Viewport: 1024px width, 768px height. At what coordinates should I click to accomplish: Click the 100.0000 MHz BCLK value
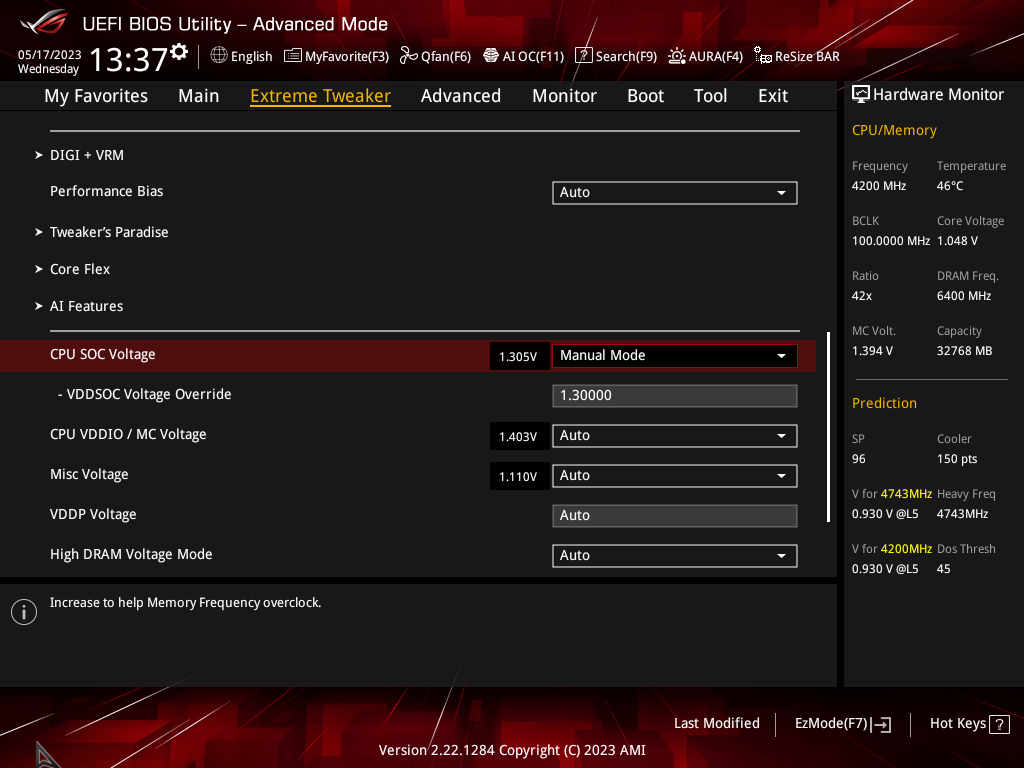point(891,241)
